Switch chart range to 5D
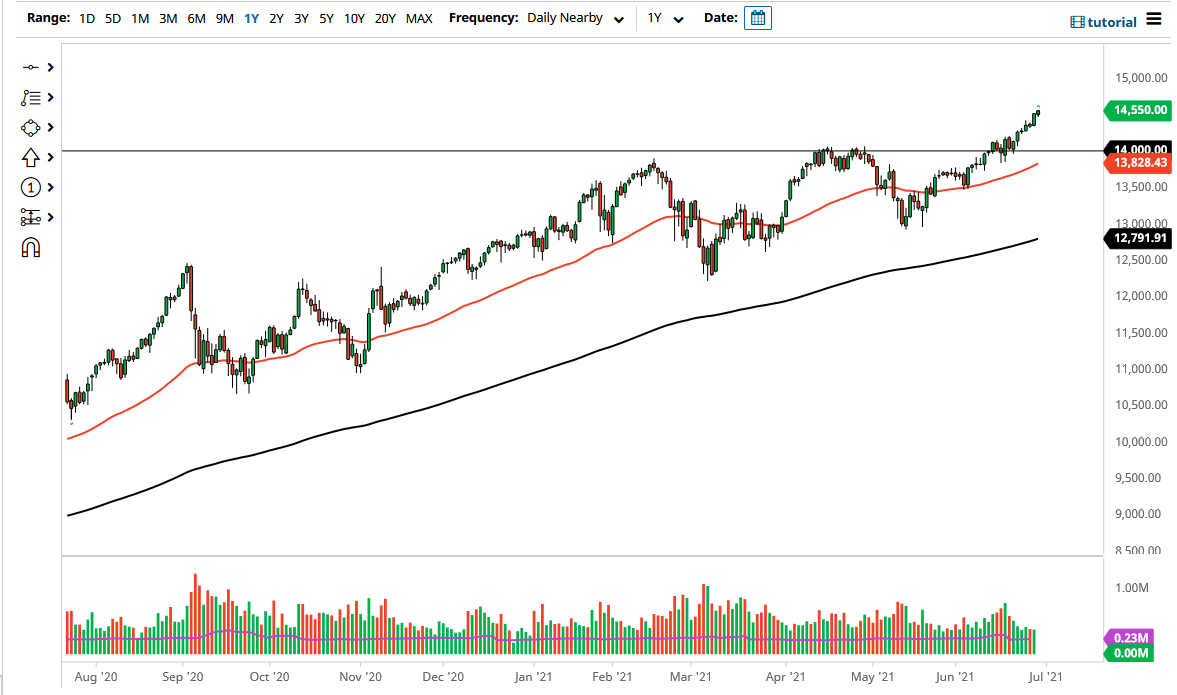The image size is (1177, 695). pyautogui.click(x=112, y=18)
